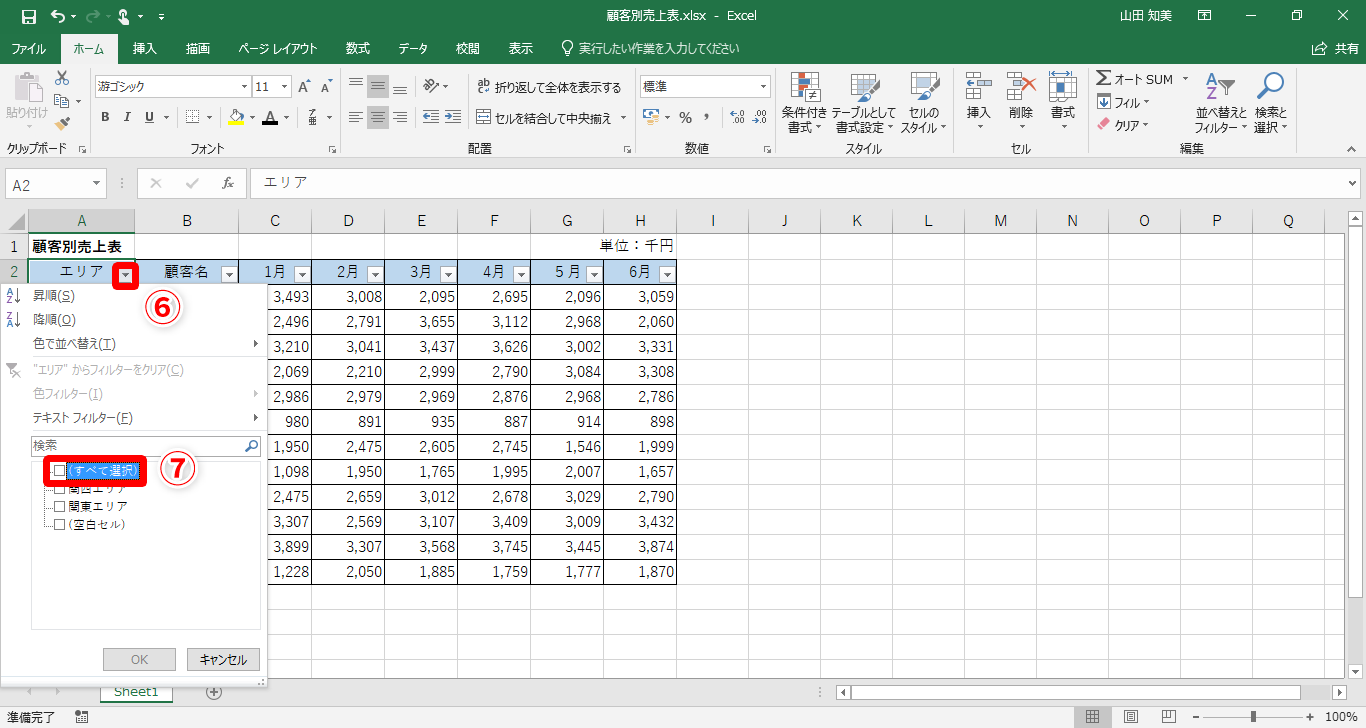Open the 6月 column filter dropdown
The image size is (1366, 728).
[667, 273]
